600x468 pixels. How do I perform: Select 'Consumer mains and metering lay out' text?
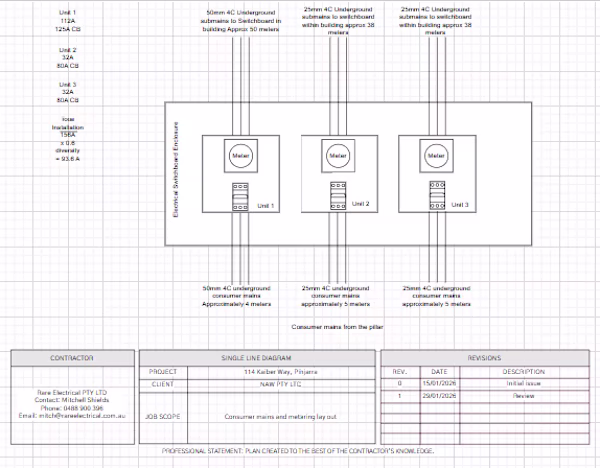click(280, 417)
